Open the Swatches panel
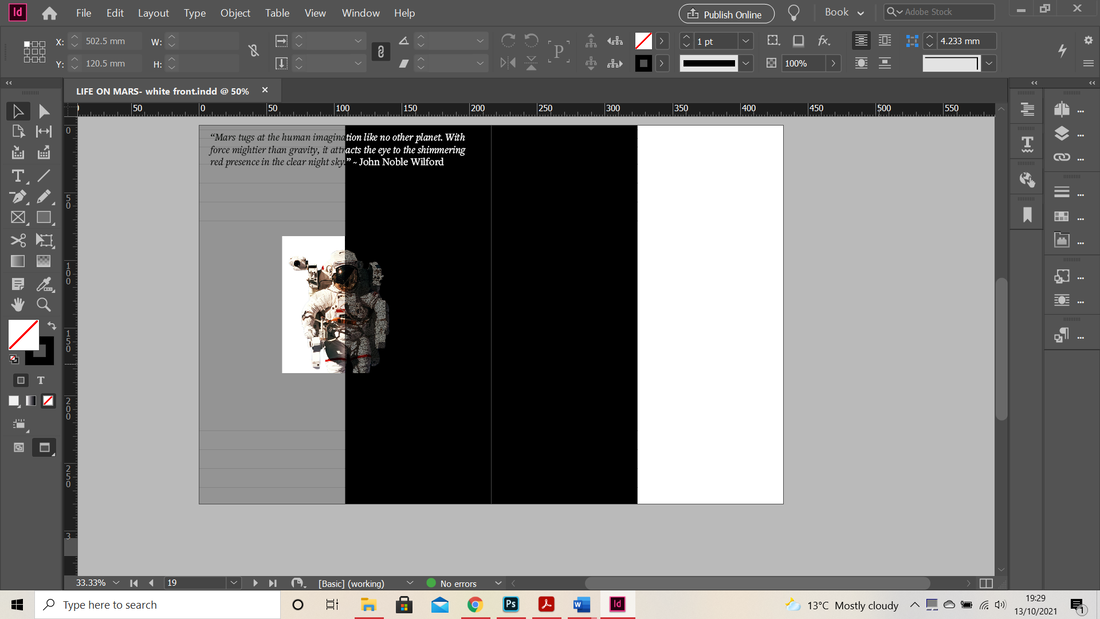 (1061, 216)
